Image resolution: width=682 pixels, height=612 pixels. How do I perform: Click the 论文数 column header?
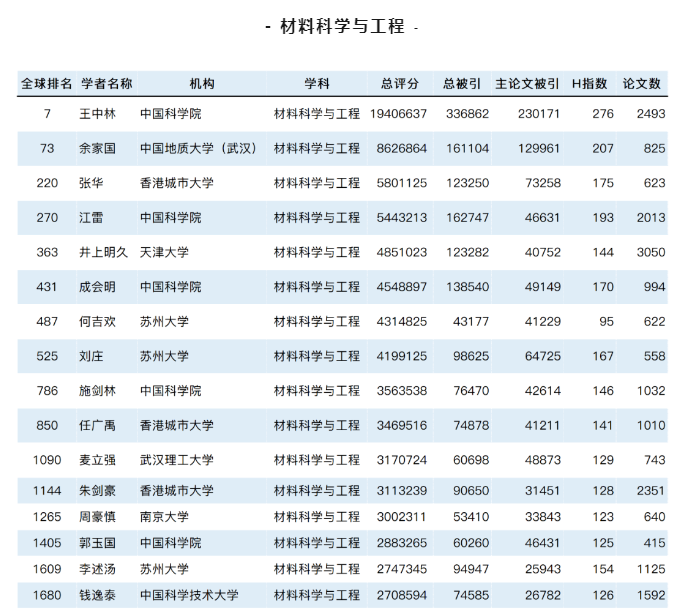click(642, 84)
